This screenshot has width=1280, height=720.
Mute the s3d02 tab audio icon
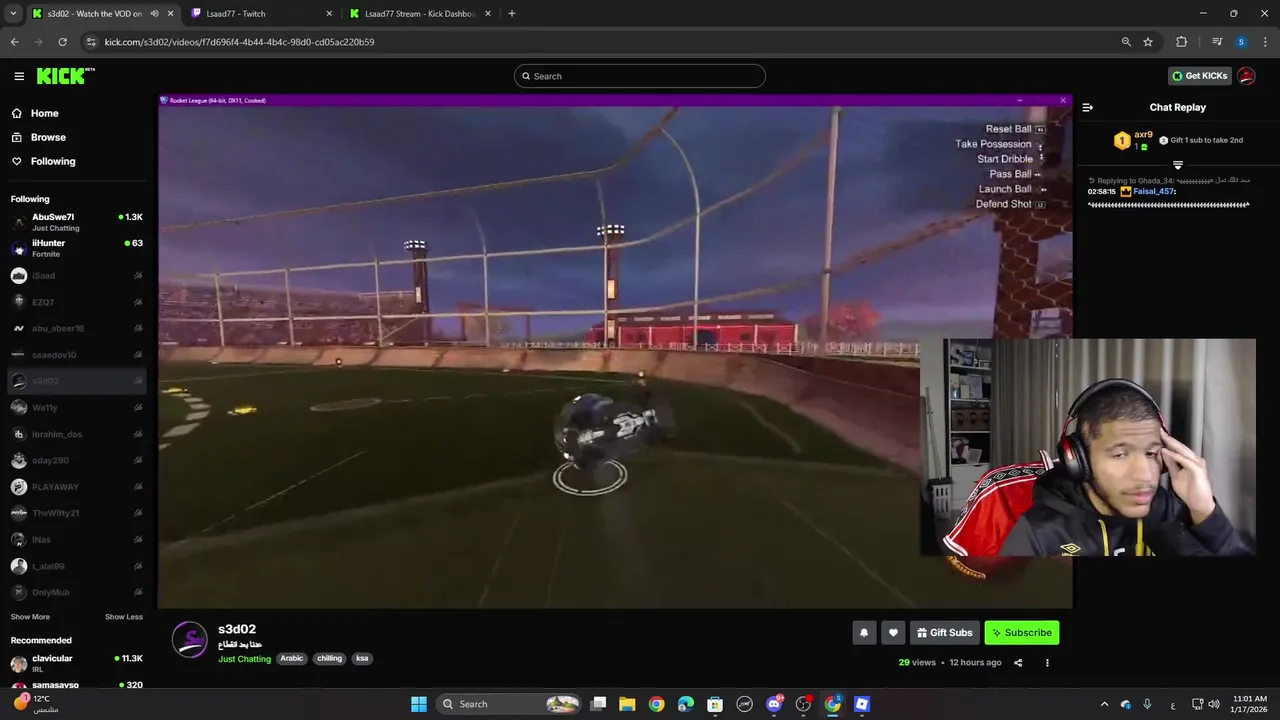154,14
